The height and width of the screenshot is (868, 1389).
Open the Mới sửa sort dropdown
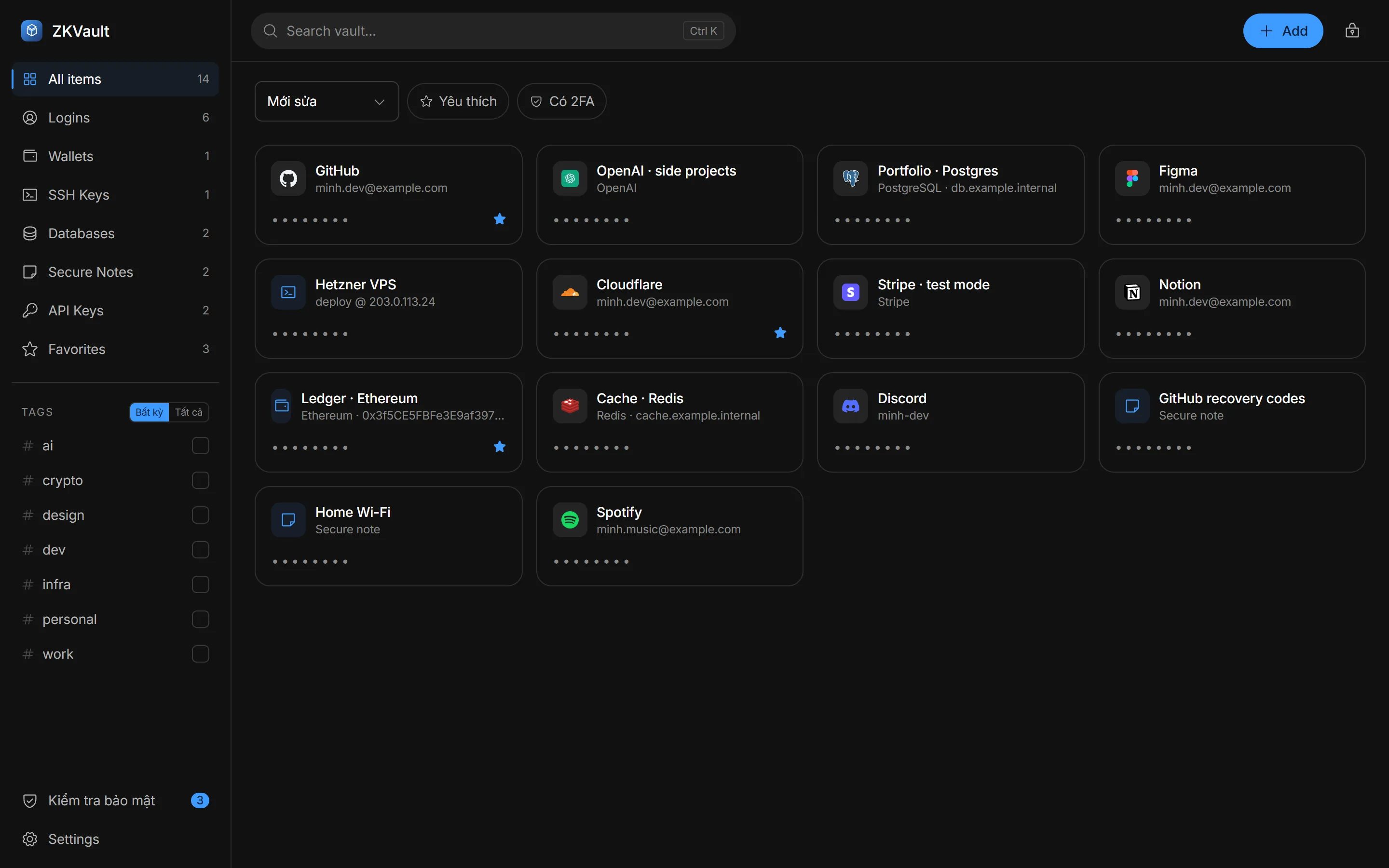coord(327,101)
